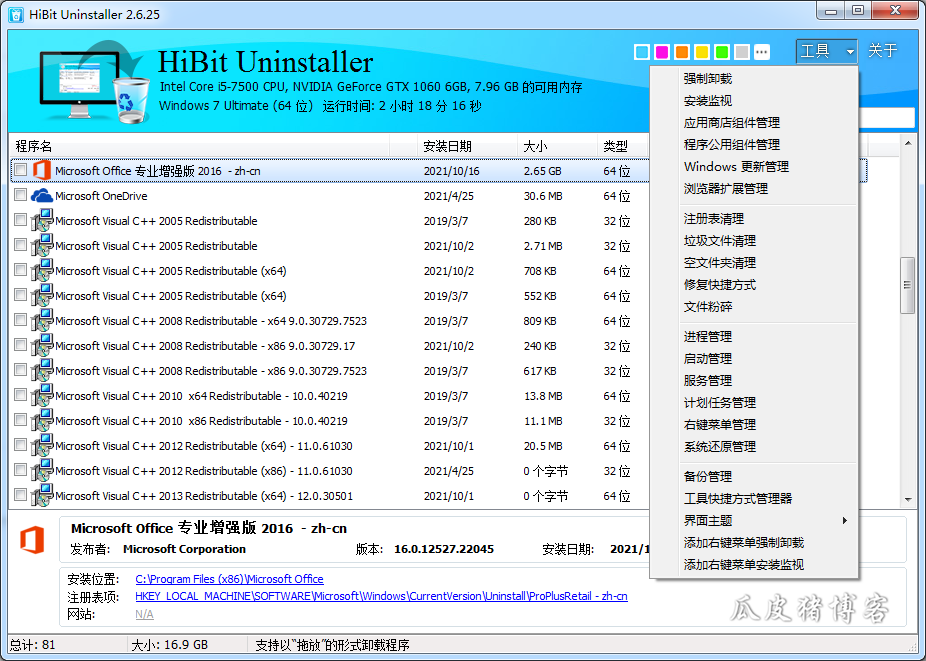The image size is (926, 661).
Task: Select 安装监视 menu entry
Action: (x=754, y=101)
